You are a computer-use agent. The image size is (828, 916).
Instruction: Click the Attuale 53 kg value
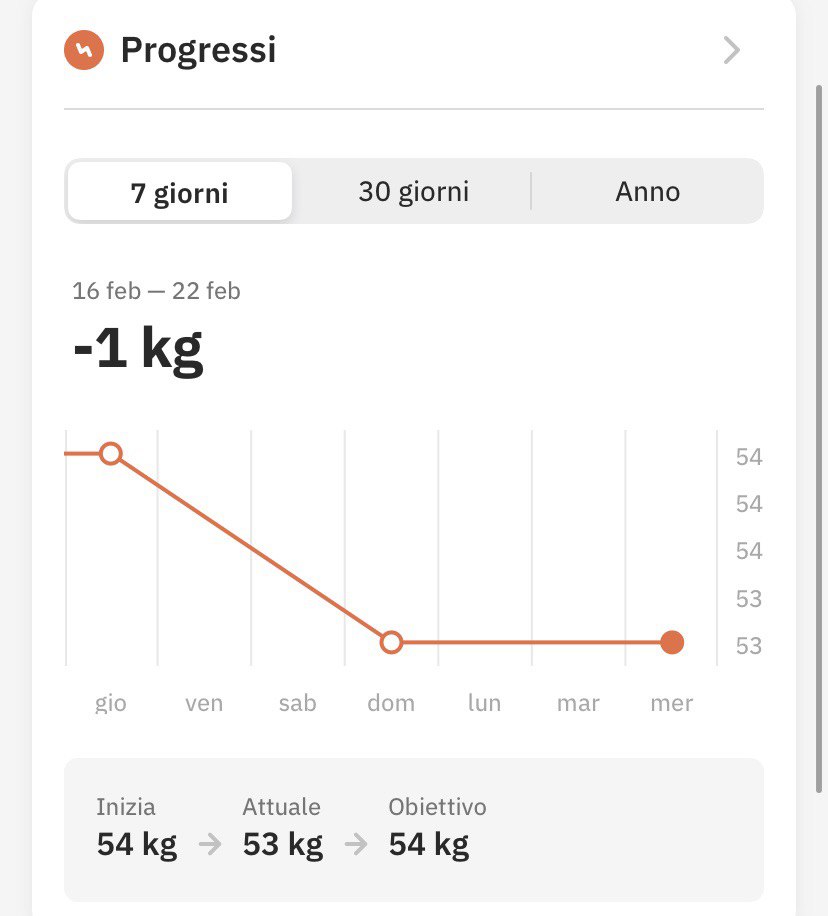tap(283, 845)
